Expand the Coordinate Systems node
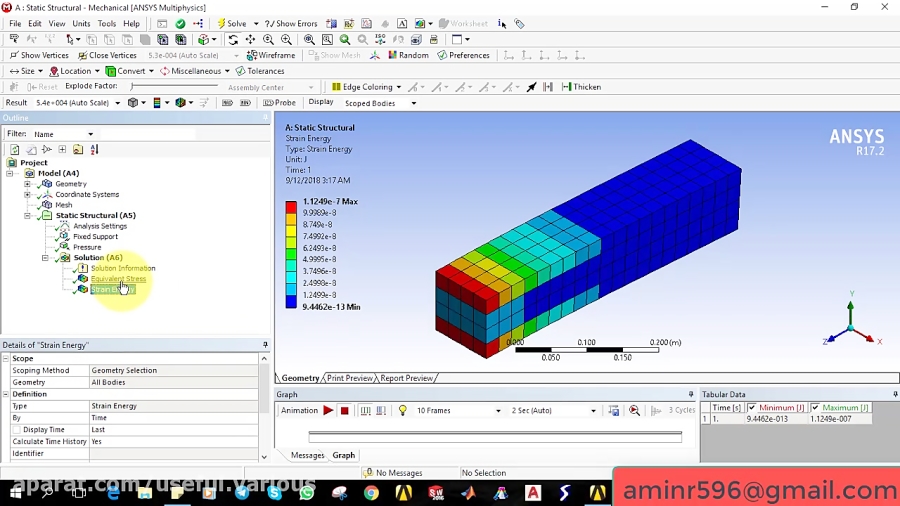Viewport: 900px width, 506px height. click(27, 194)
